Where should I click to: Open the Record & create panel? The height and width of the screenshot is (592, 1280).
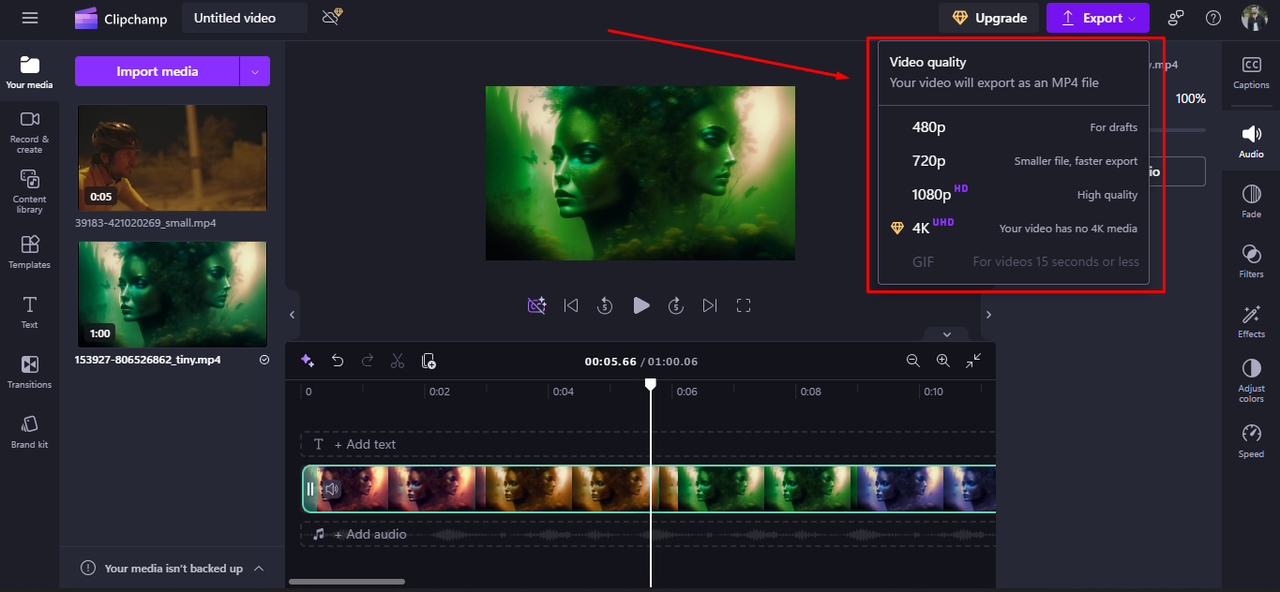29,131
